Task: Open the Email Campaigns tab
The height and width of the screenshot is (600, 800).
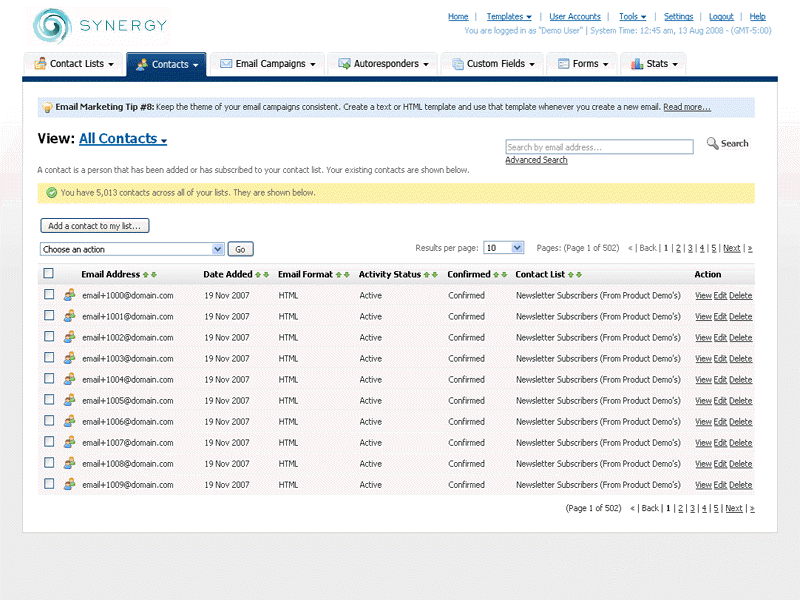Action: point(267,64)
